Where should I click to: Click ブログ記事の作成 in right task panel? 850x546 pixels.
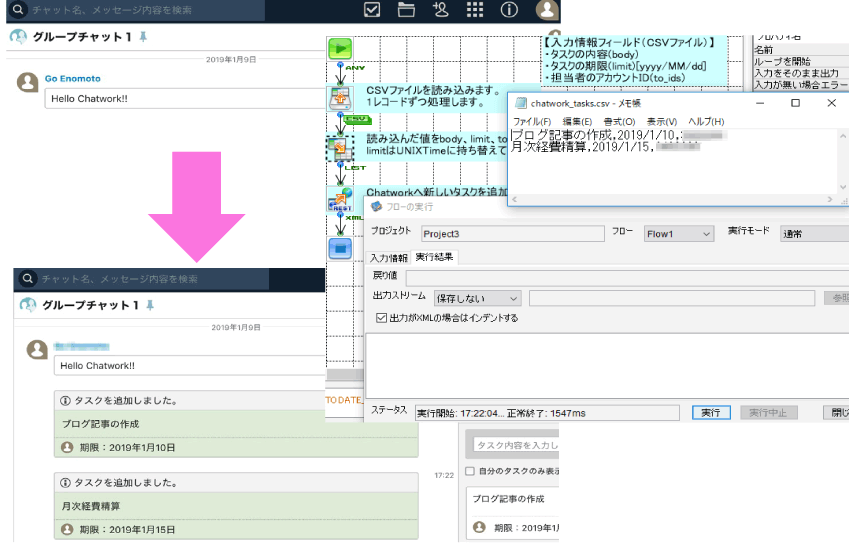point(508,499)
